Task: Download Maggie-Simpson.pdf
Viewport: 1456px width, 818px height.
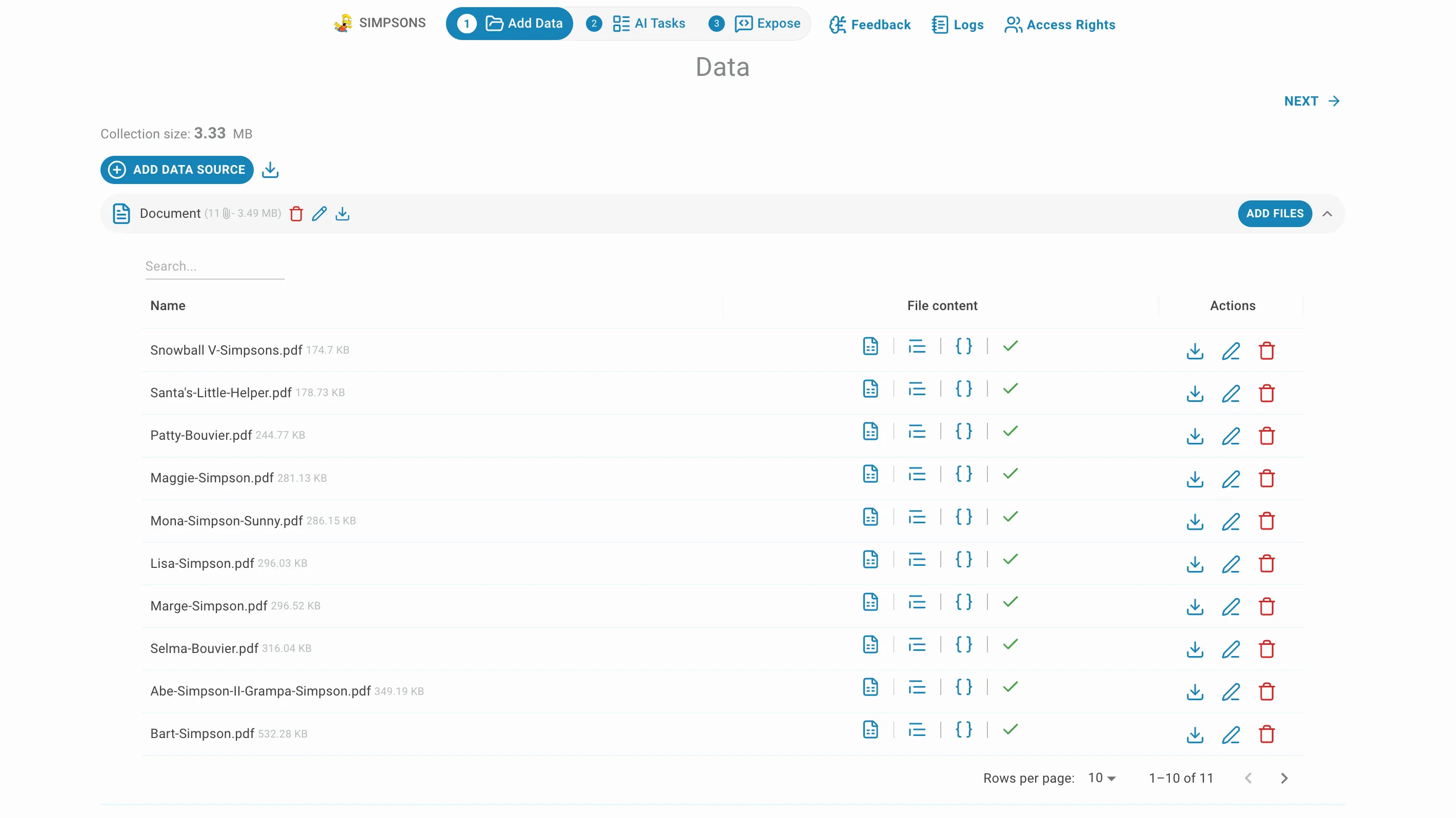Action: point(1195,479)
